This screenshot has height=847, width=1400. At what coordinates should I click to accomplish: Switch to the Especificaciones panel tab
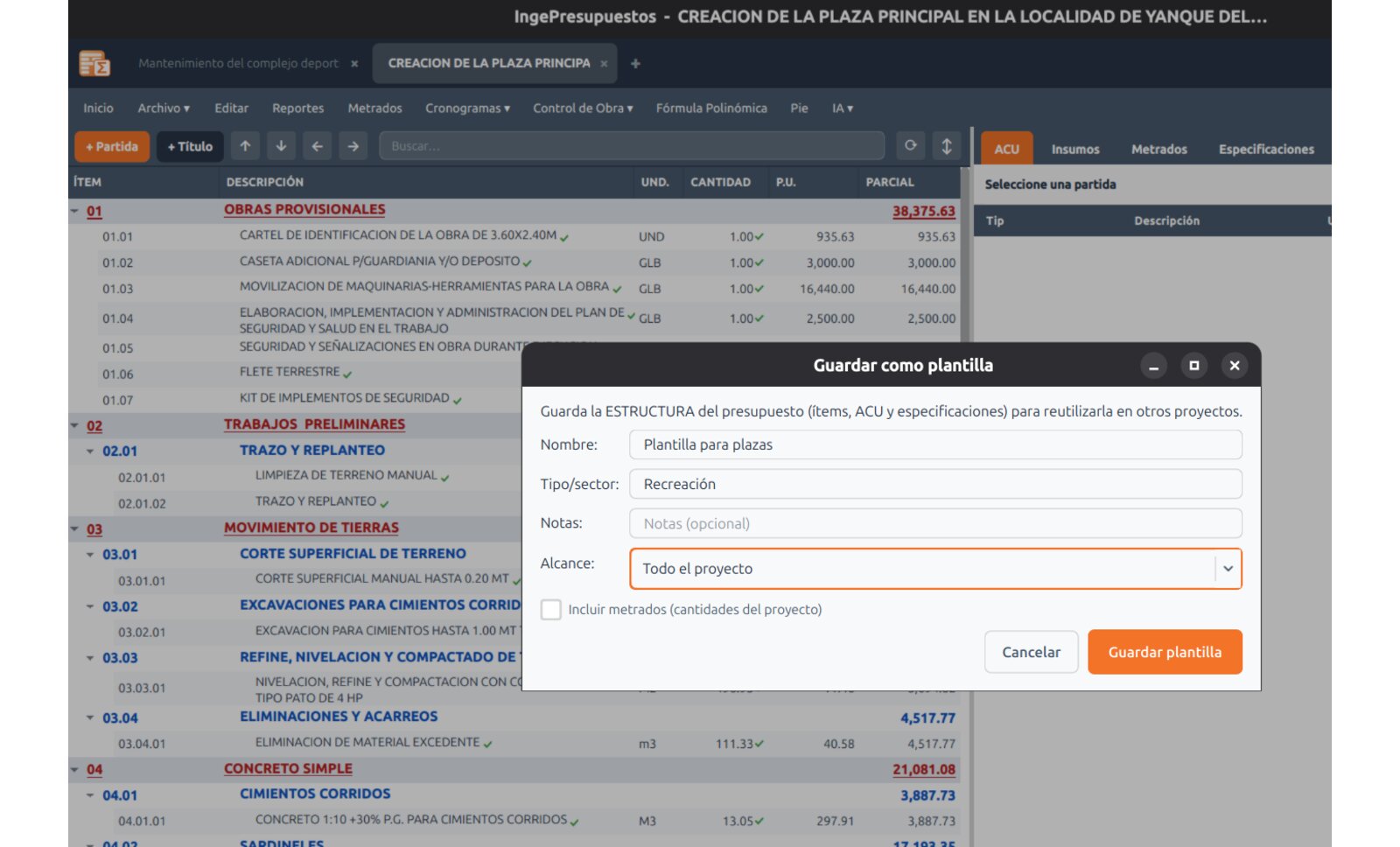tap(1266, 150)
